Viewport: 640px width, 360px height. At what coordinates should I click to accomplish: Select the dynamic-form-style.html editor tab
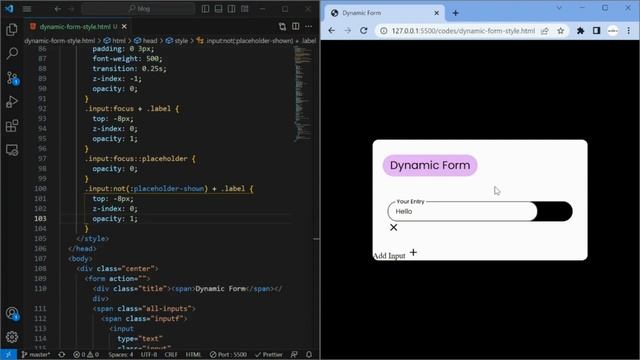coord(78,27)
